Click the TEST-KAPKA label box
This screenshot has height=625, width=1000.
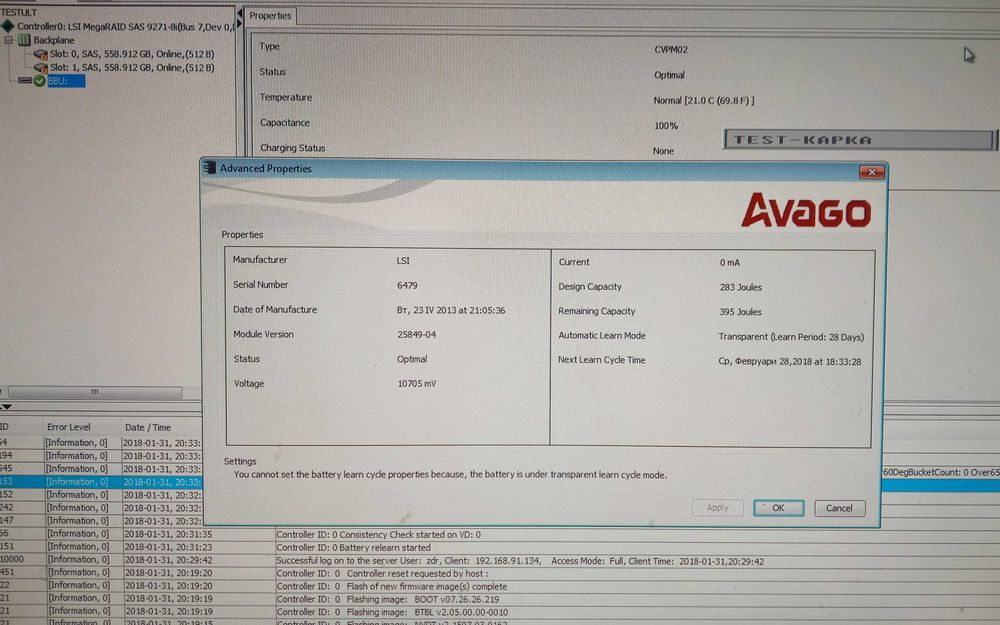point(858,140)
